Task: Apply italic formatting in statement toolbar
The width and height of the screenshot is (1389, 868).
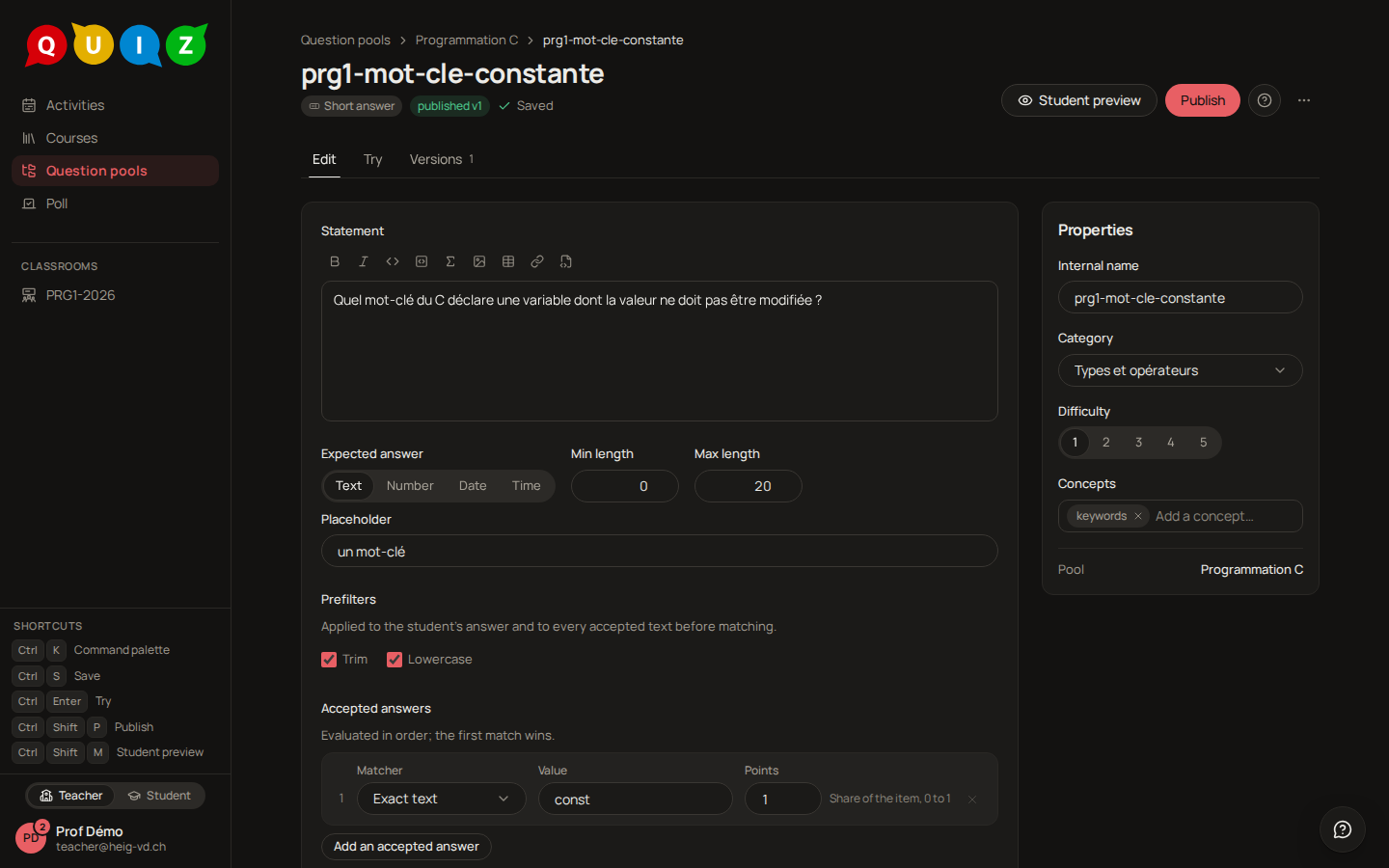Action: point(364,261)
